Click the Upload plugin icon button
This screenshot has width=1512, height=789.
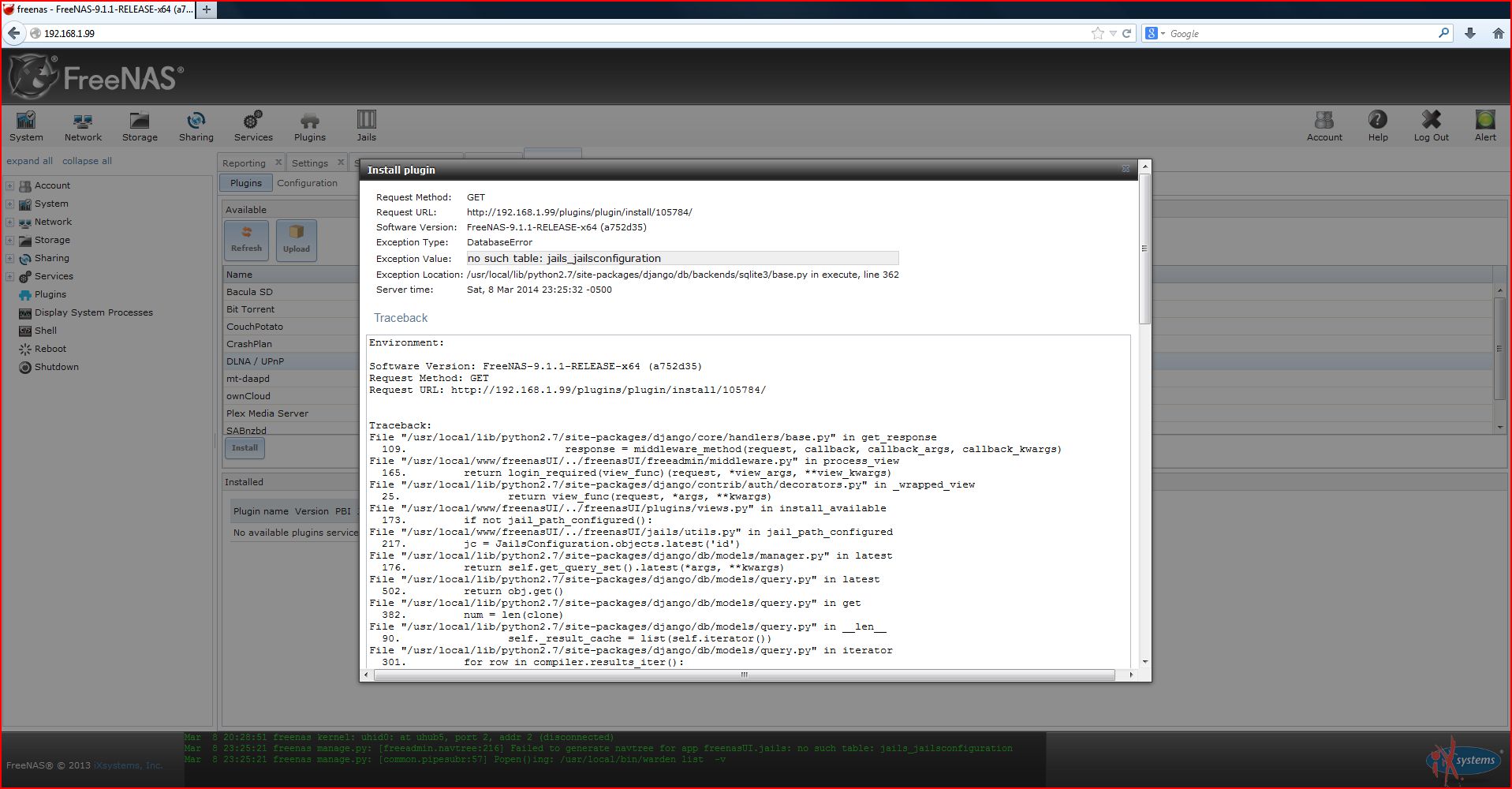(x=297, y=240)
